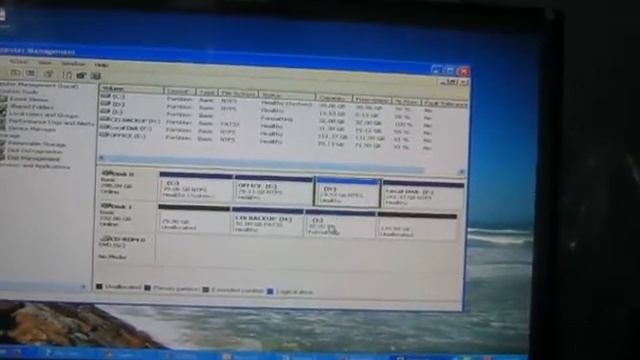Select the Storage tree node
This screenshot has width=640, height=360.
pos(10,136)
